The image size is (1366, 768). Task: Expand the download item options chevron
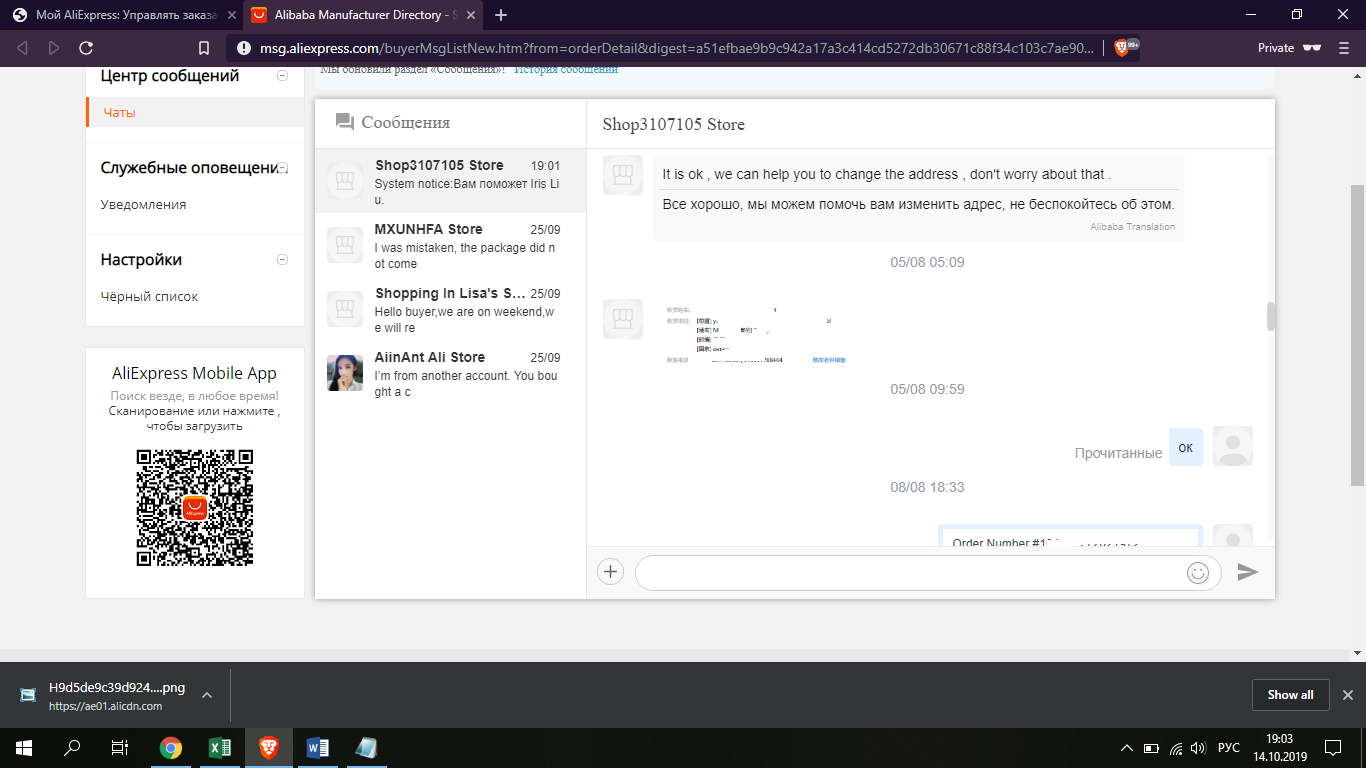207,695
